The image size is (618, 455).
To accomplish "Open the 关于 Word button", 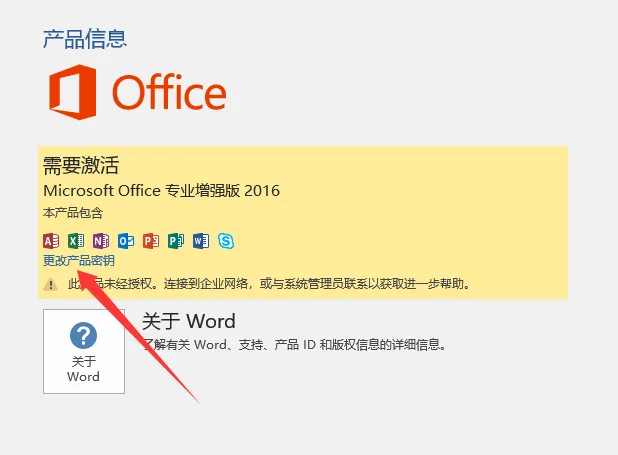I will coord(84,351).
